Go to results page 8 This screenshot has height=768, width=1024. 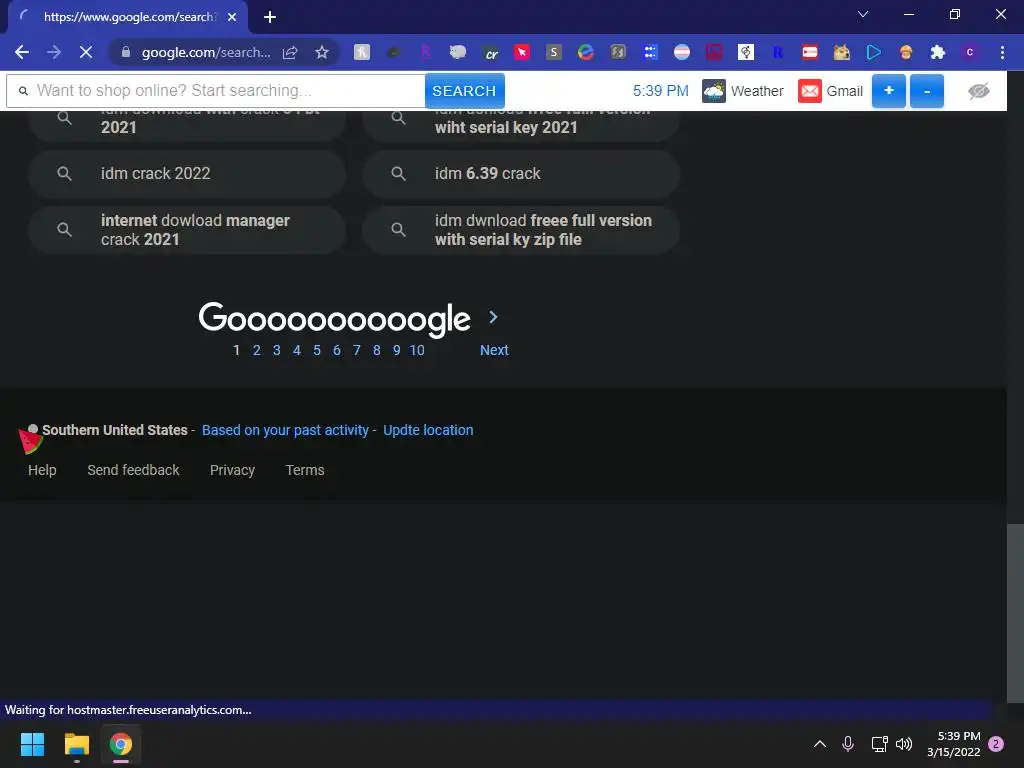pos(377,350)
